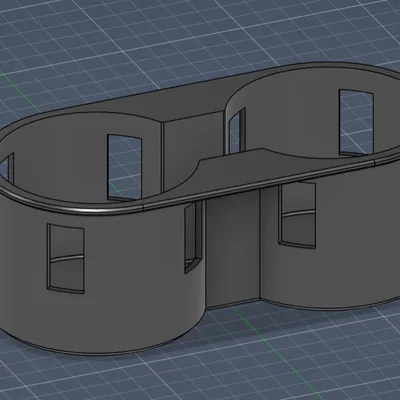400x400 pixels.
Task: Select the flat rear interior wall between the cylinders
Action: pyautogui.click(x=193, y=147)
